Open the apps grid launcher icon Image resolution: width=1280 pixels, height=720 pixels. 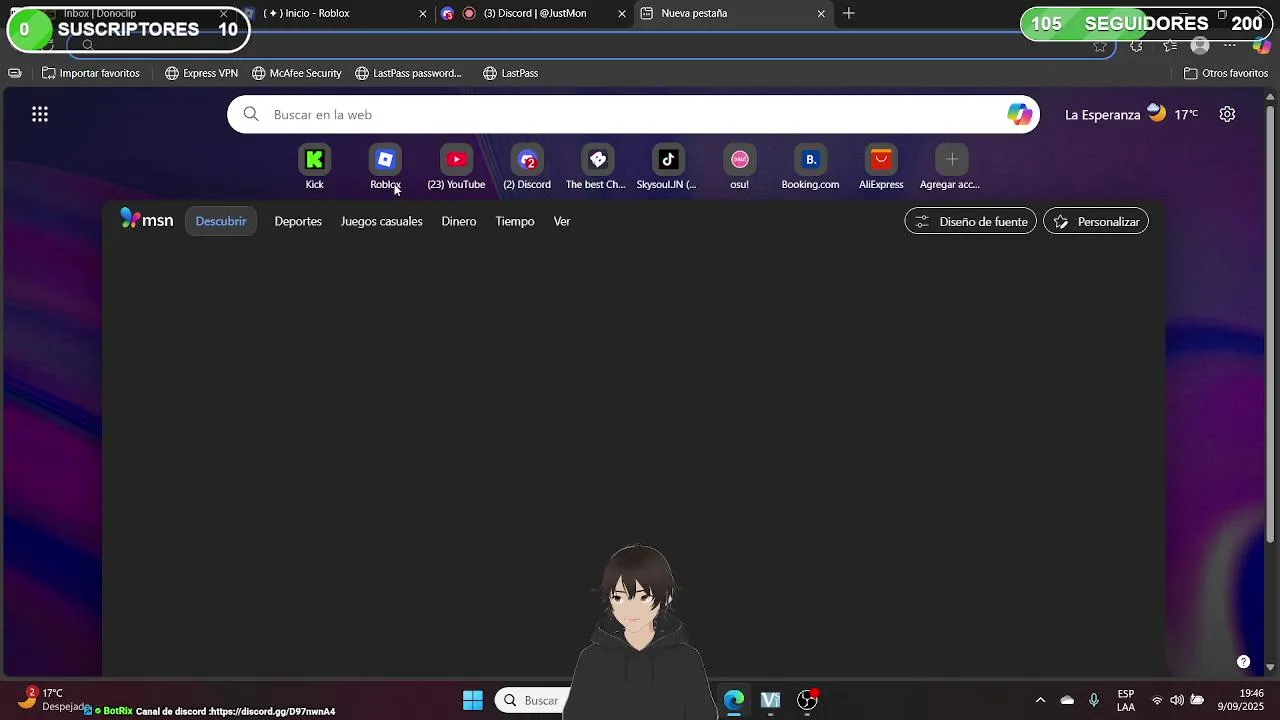tap(40, 115)
